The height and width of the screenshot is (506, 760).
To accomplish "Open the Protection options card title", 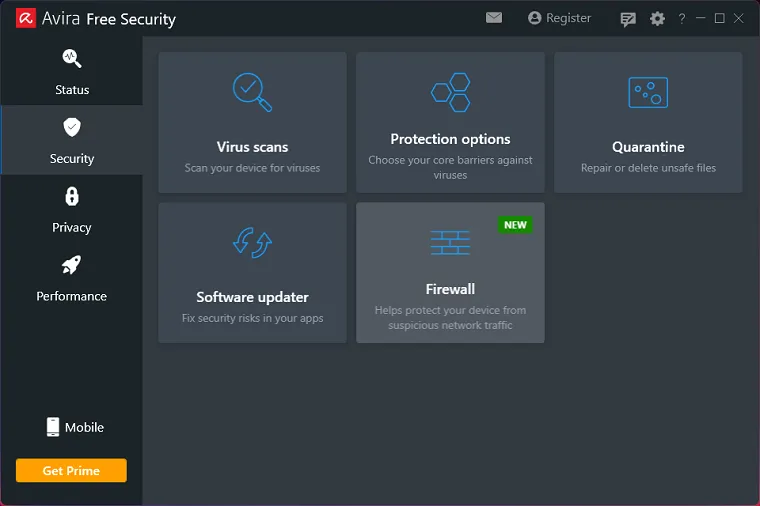I will 450,139.
